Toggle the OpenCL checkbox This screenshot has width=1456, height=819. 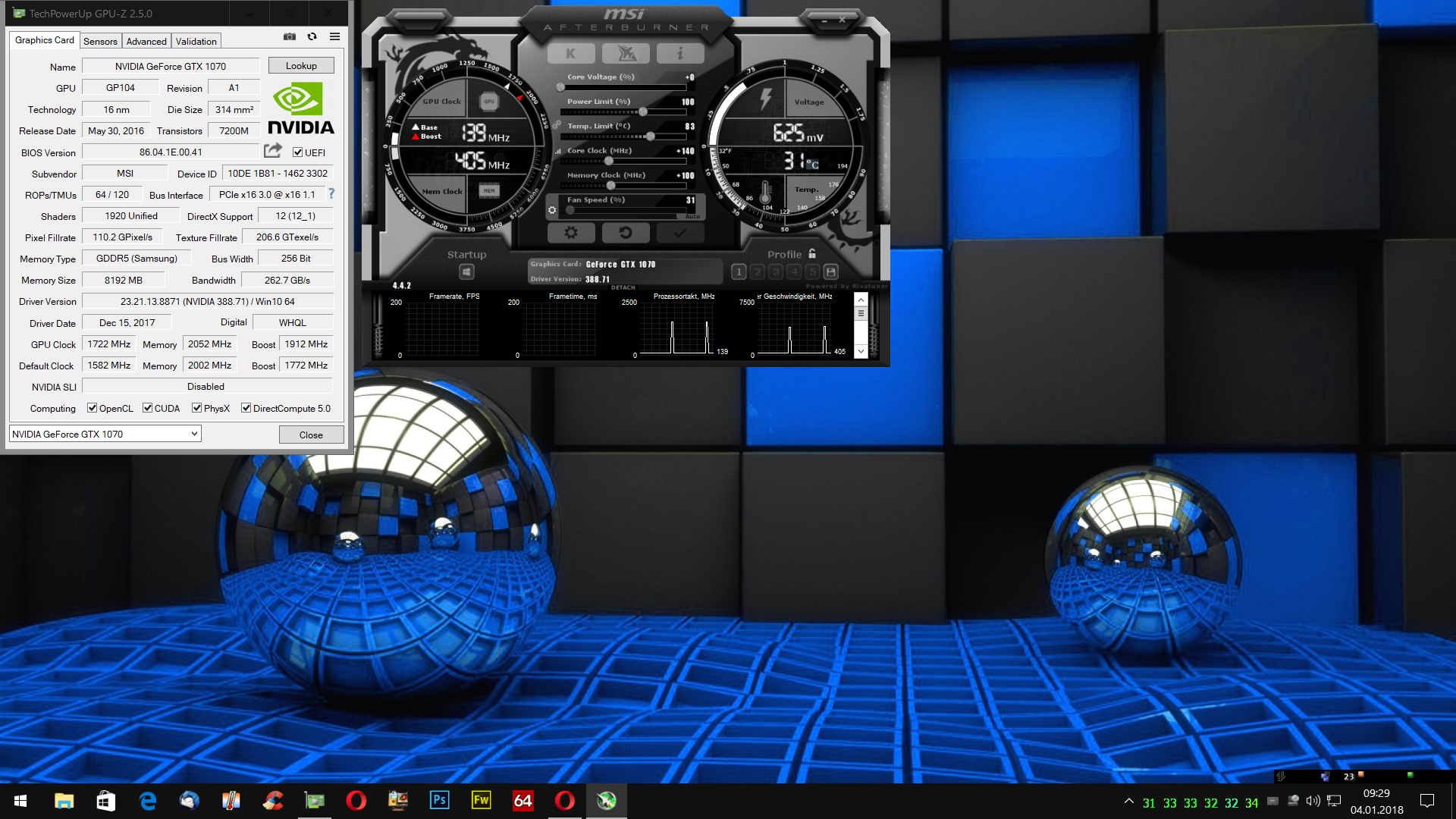click(93, 408)
